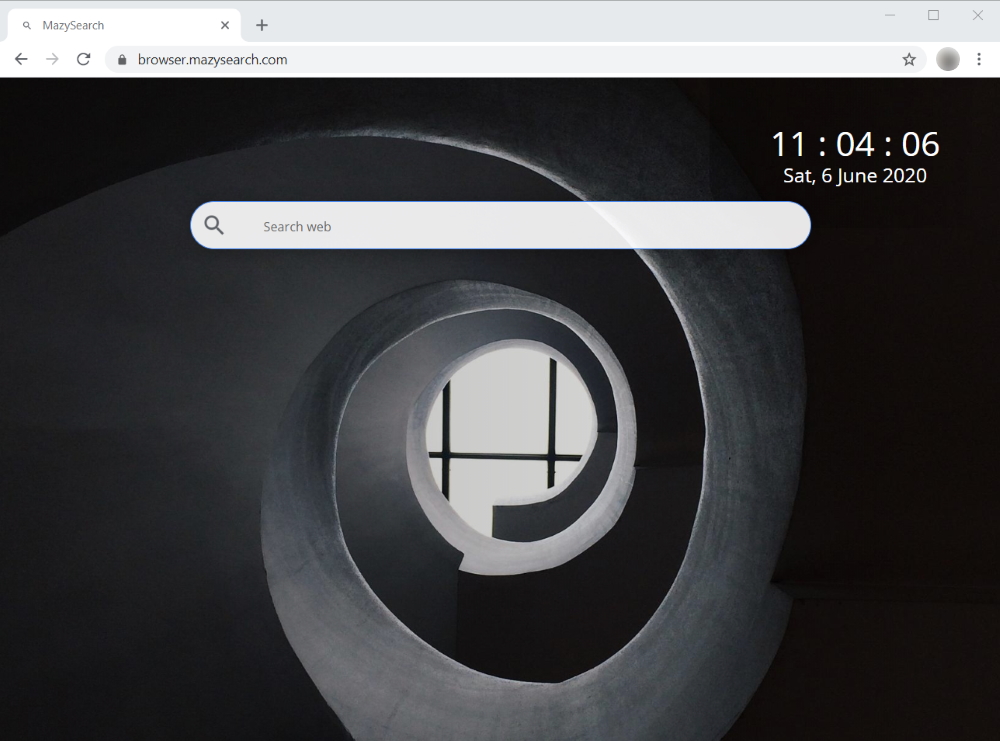Click the magnifier icon in the search box

click(214, 226)
